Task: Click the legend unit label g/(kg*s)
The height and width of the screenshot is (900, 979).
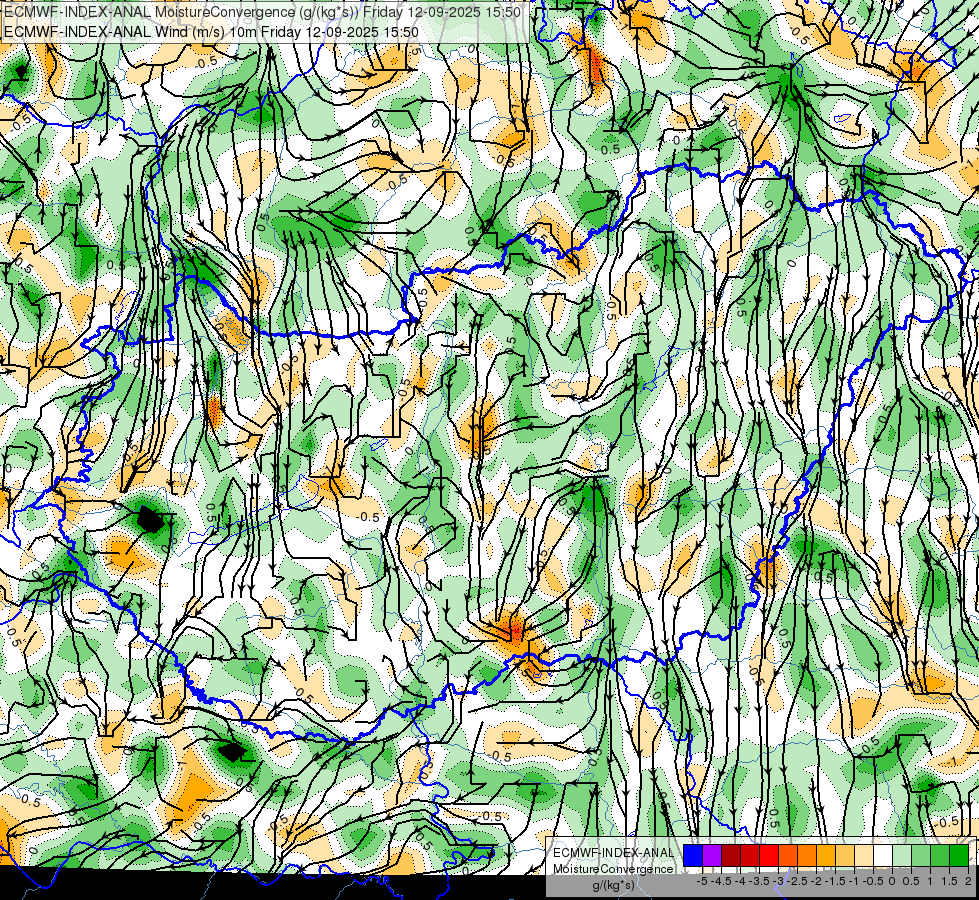Action: [x=613, y=885]
